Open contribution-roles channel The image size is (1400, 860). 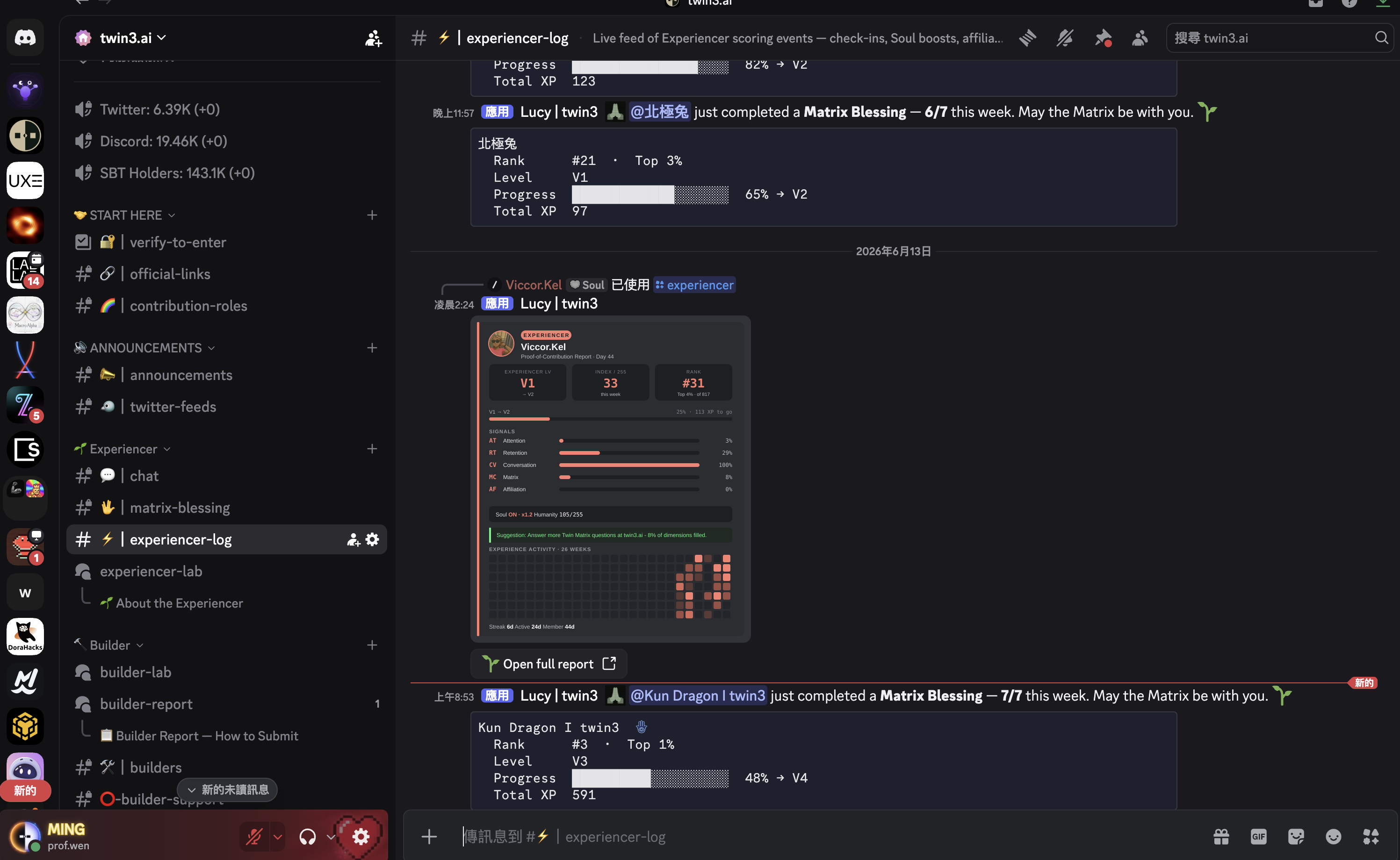tap(226, 306)
